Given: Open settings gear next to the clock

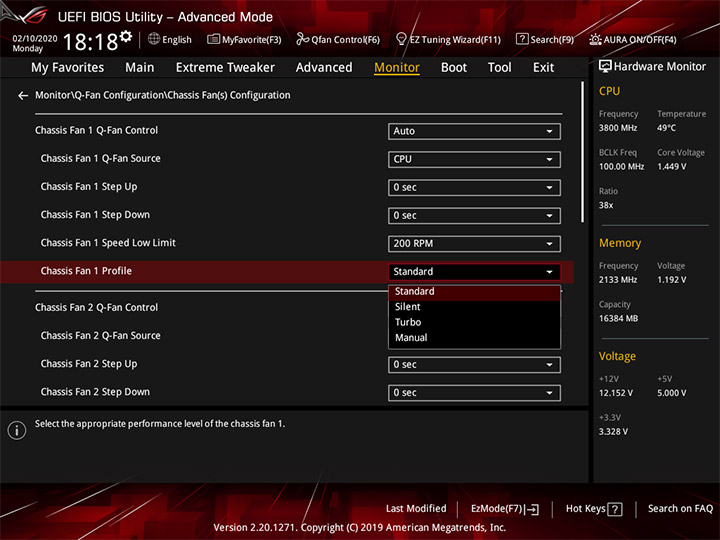Looking at the screenshot, I should pos(126,36).
